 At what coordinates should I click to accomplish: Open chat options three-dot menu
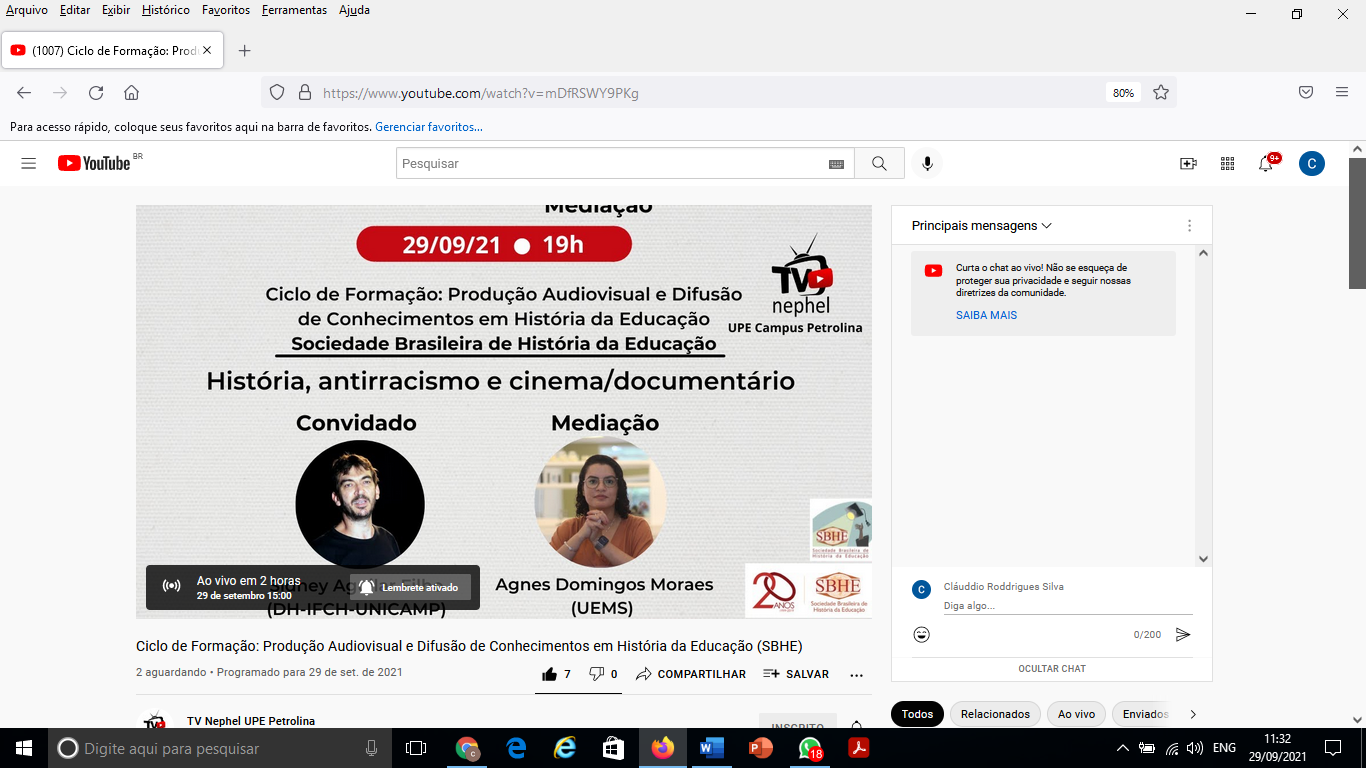click(1189, 226)
